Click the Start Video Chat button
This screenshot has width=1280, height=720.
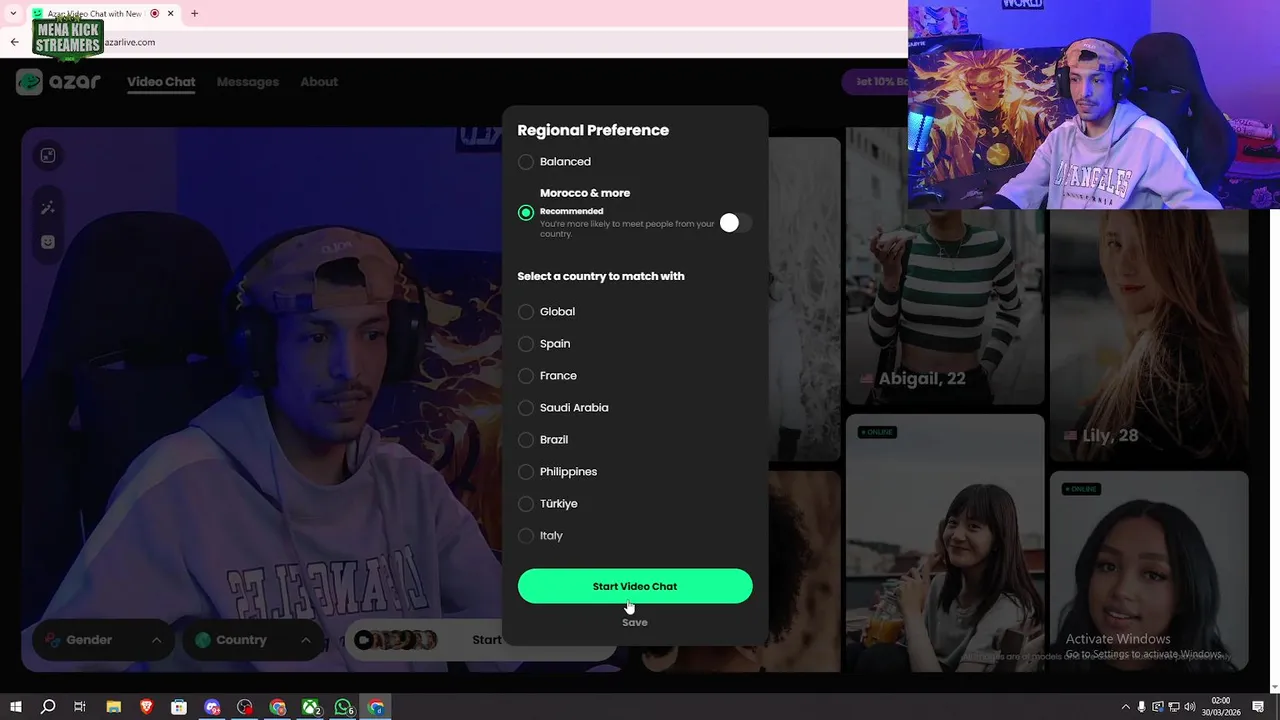[x=635, y=586]
